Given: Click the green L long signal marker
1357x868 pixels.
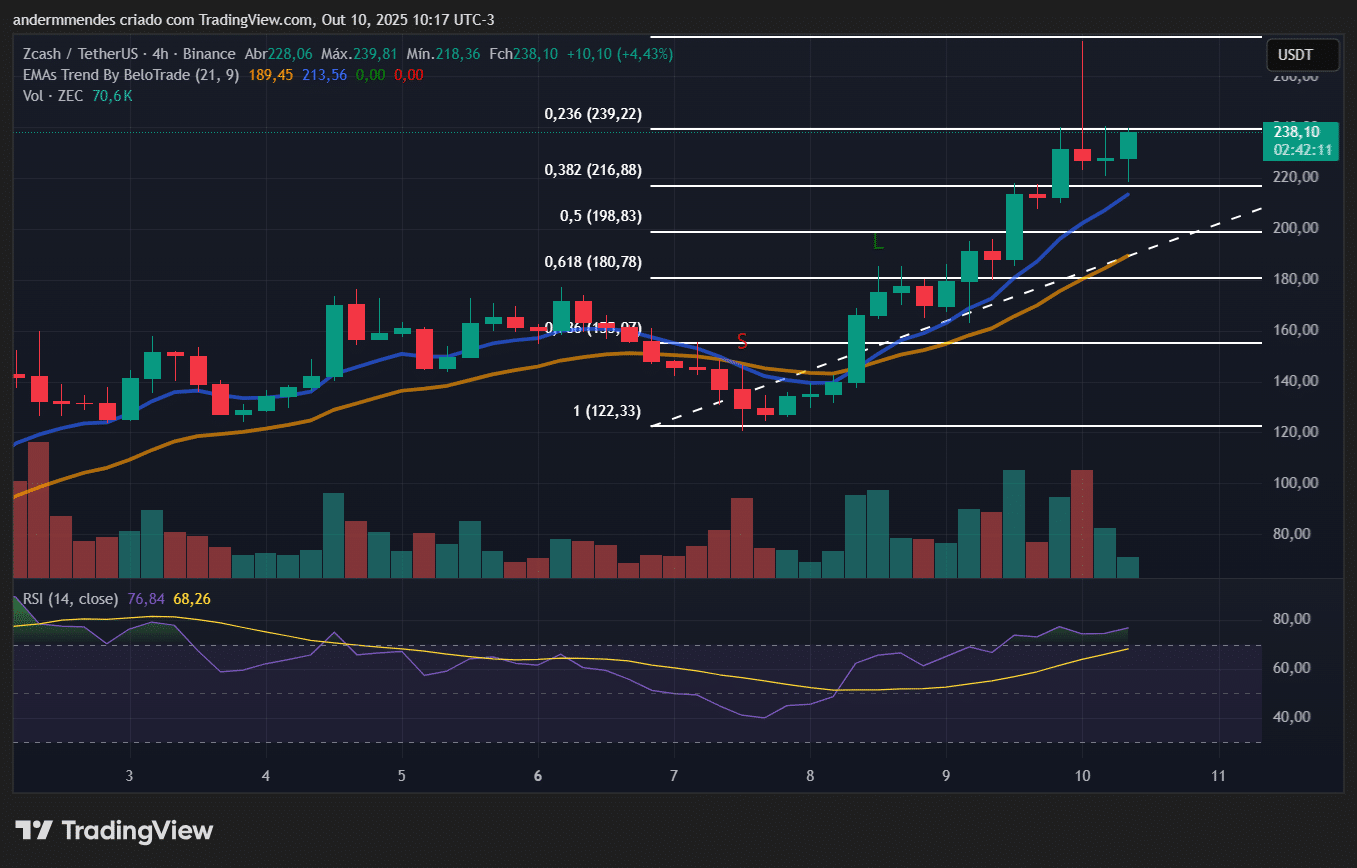Looking at the screenshot, I should [878, 242].
